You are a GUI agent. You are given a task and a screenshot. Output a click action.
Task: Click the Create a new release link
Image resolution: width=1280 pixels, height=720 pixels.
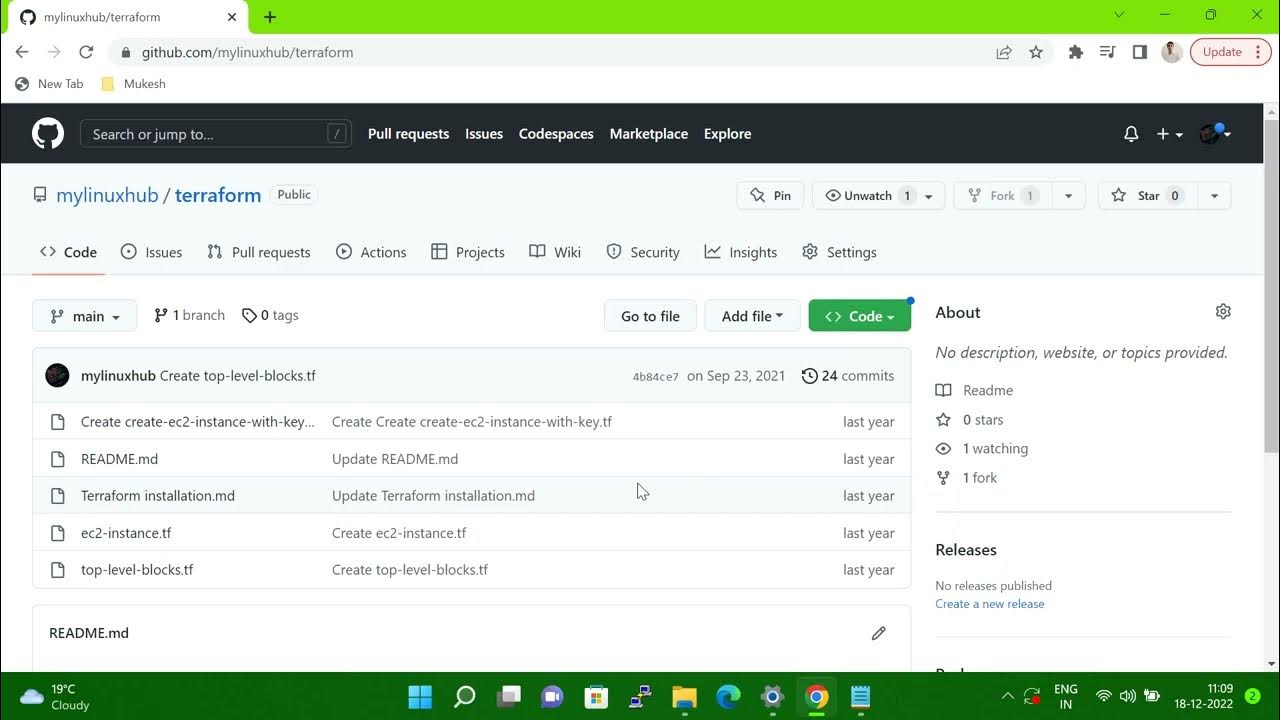[x=990, y=604]
